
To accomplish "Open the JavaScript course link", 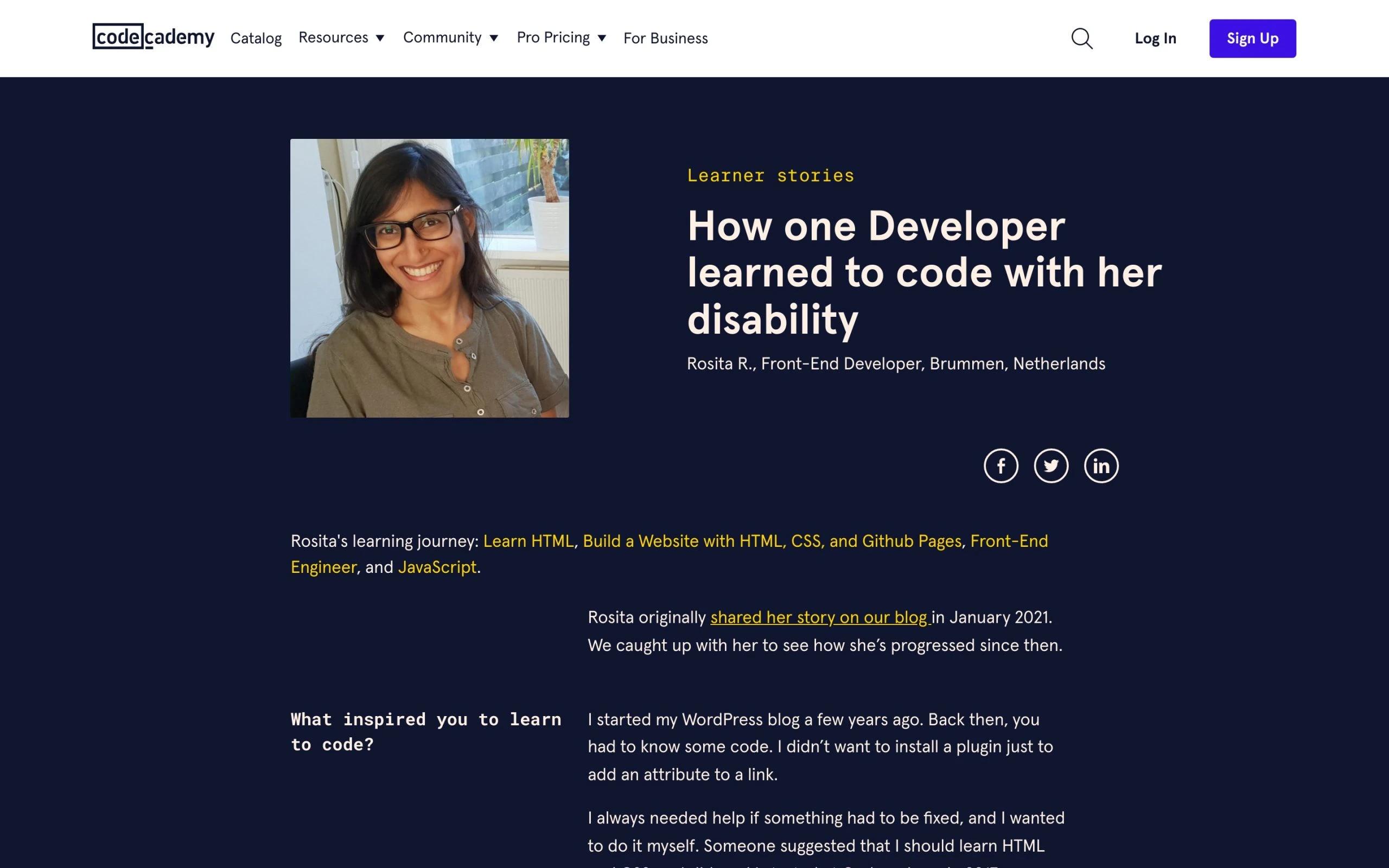I will click(437, 567).
